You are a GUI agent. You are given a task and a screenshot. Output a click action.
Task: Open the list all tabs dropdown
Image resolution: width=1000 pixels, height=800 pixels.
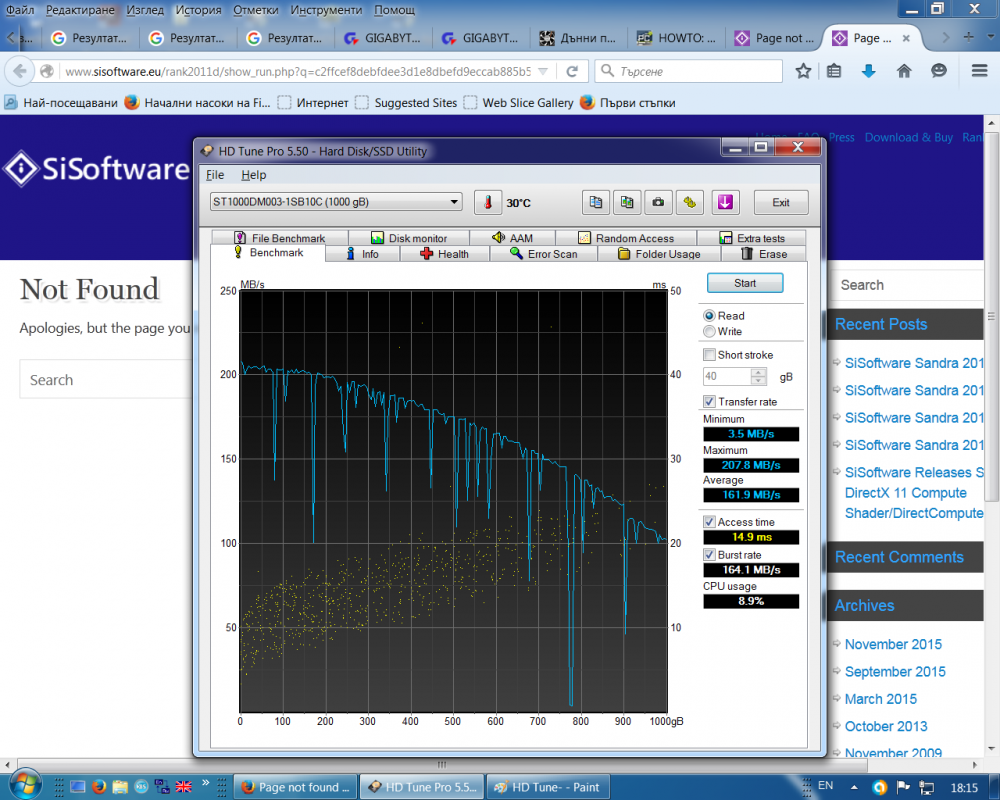click(991, 37)
